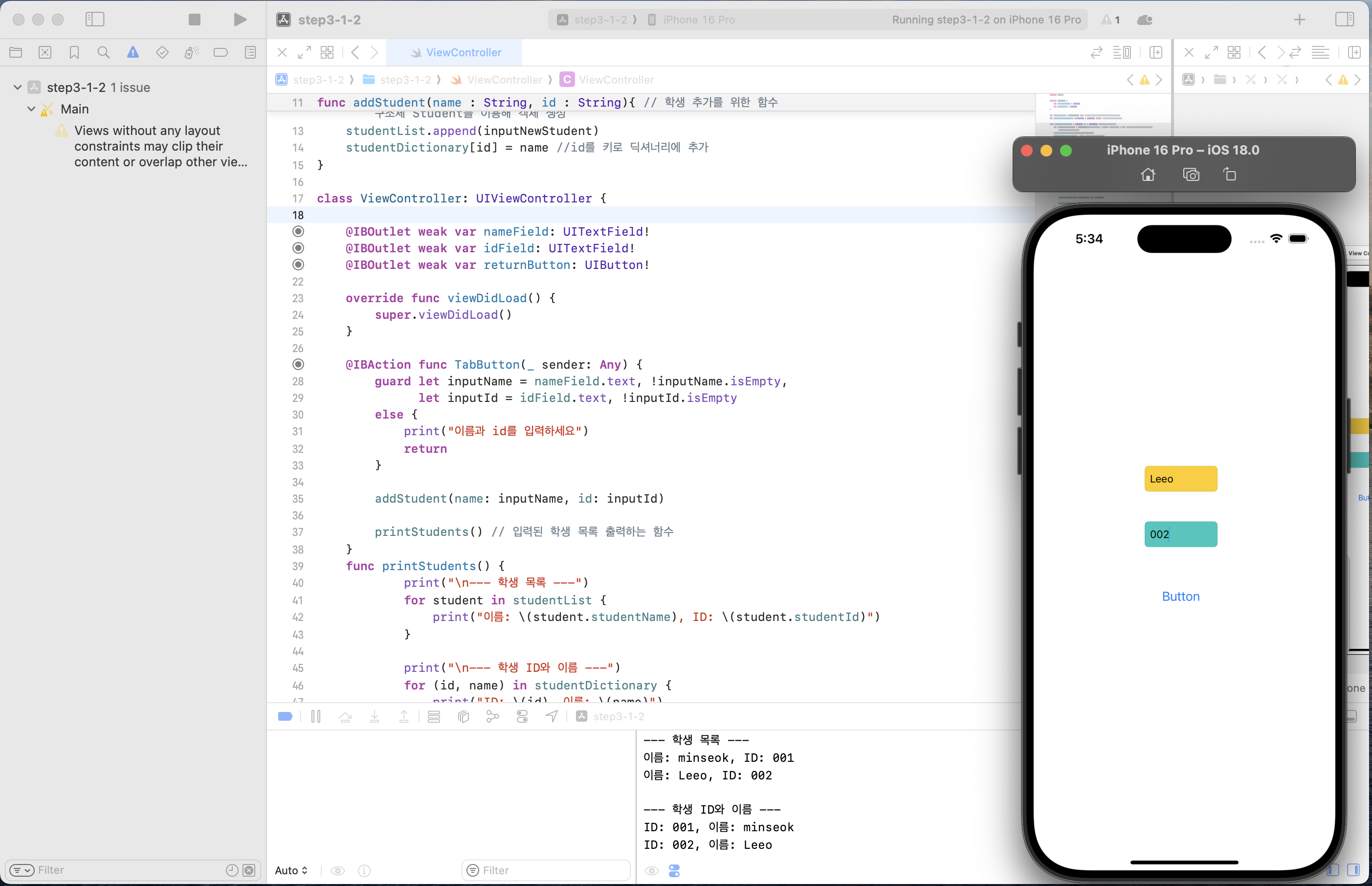Click the warning count indicator in activity bar
The image size is (1372, 886).
pos(1111,20)
